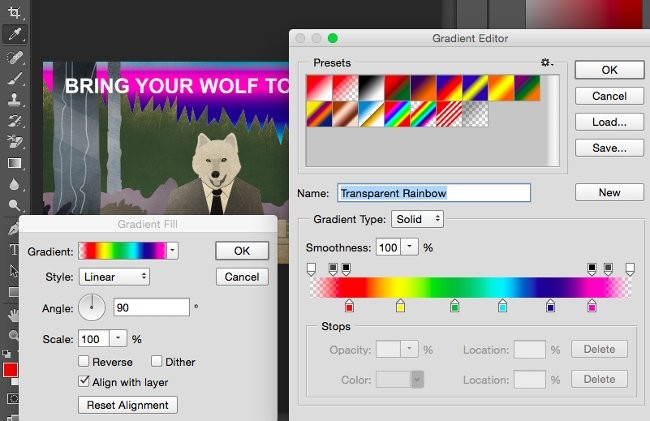
Task: Uncheck Align with layer
Action: click(85, 382)
